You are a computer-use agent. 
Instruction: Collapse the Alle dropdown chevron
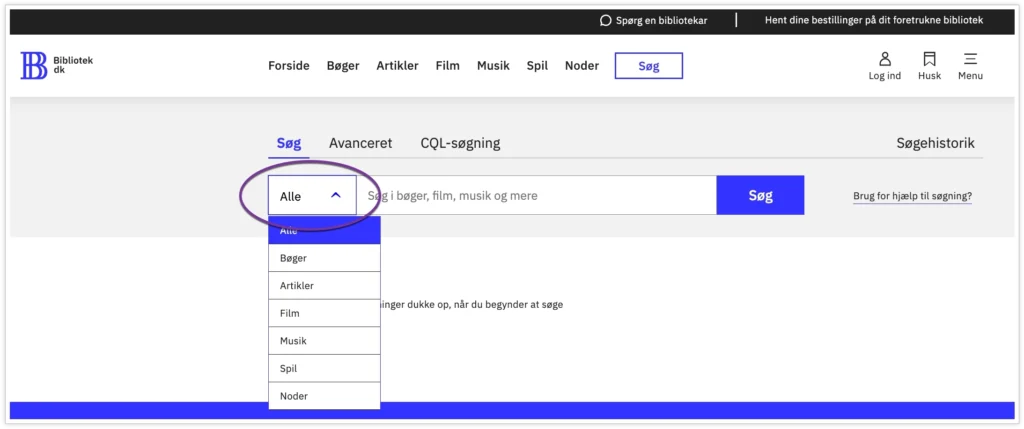336,196
